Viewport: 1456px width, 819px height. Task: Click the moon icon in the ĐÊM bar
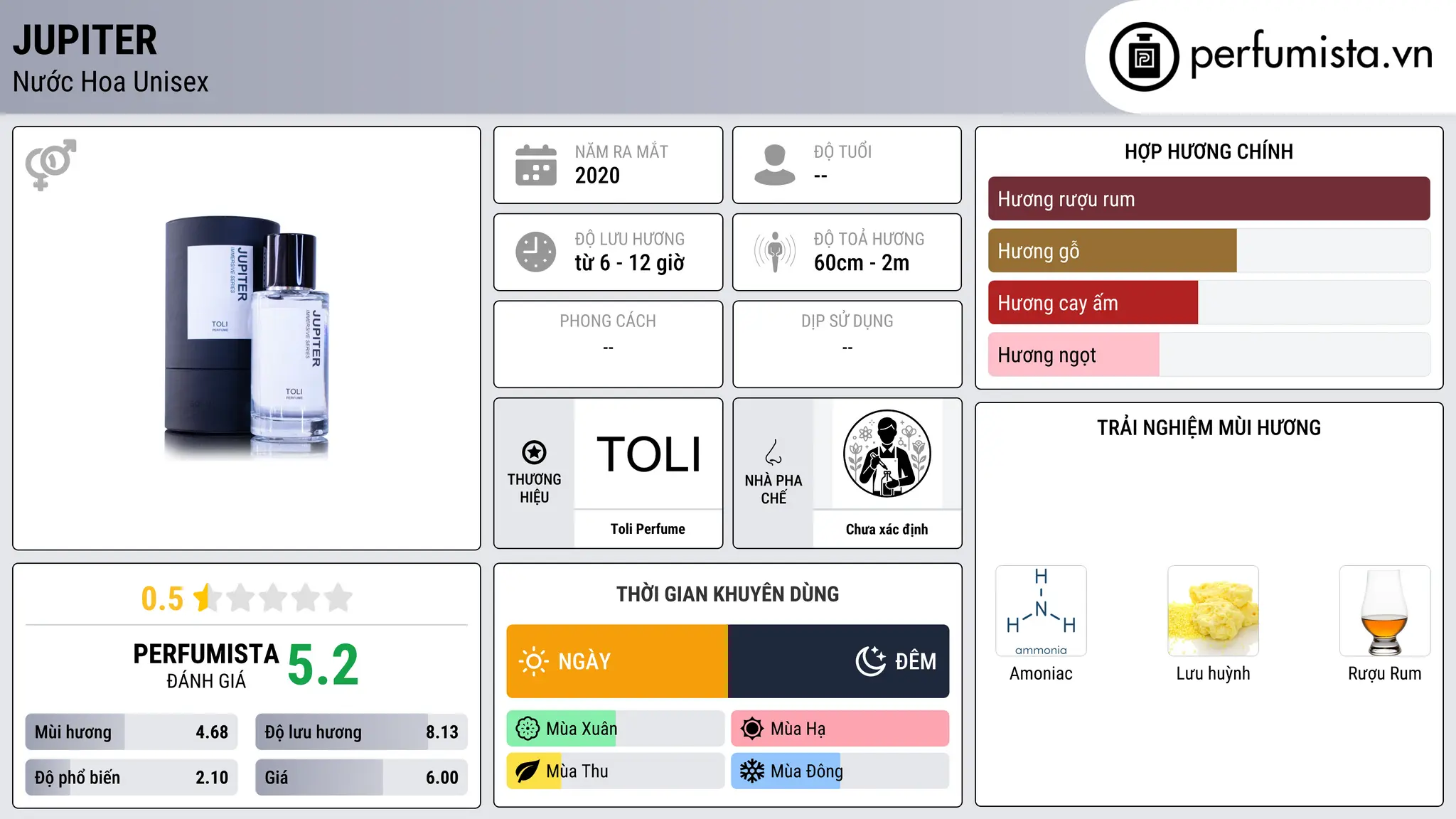[x=871, y=661]
